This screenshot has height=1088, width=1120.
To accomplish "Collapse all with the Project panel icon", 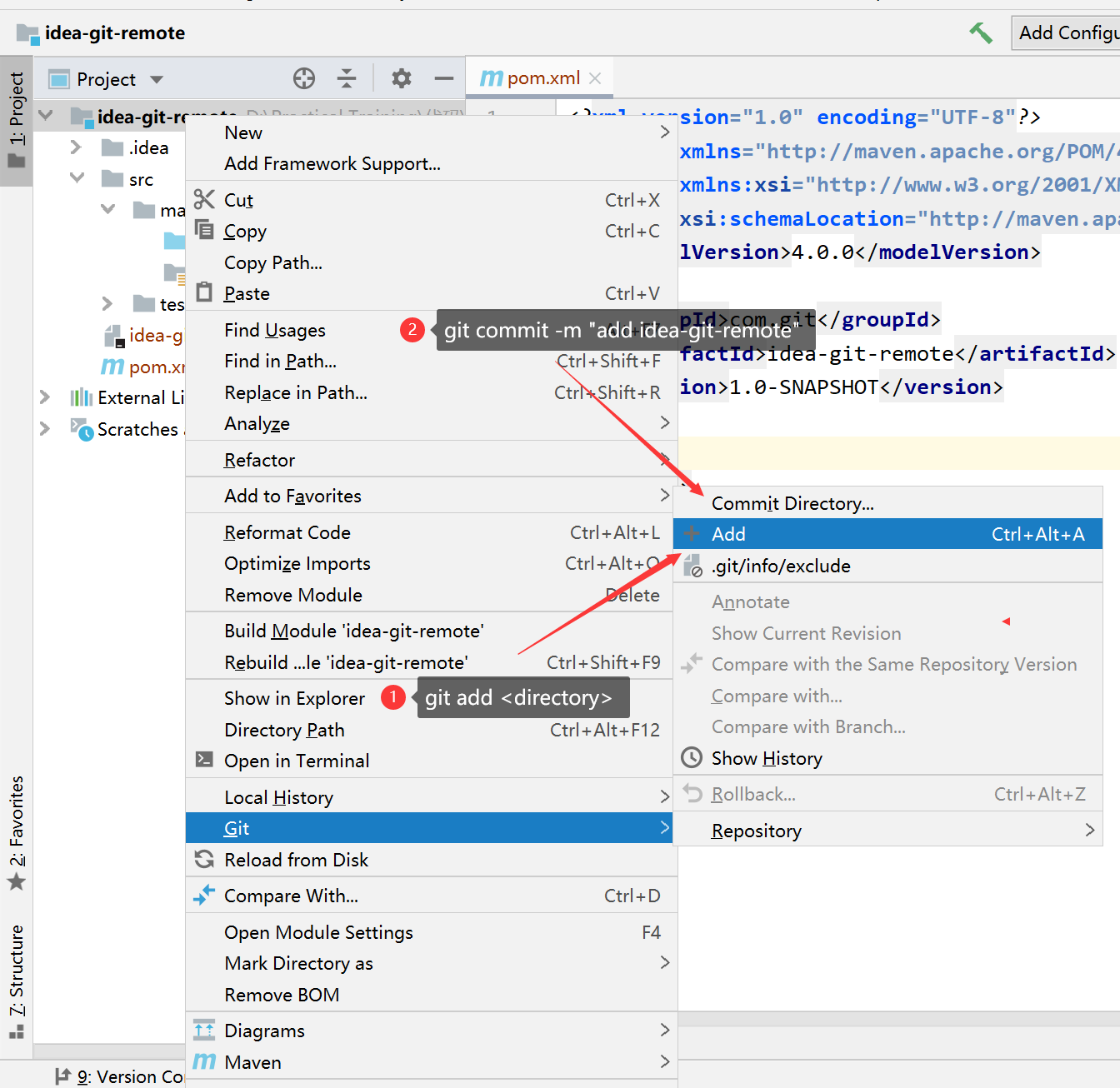I will pos(347,78).
